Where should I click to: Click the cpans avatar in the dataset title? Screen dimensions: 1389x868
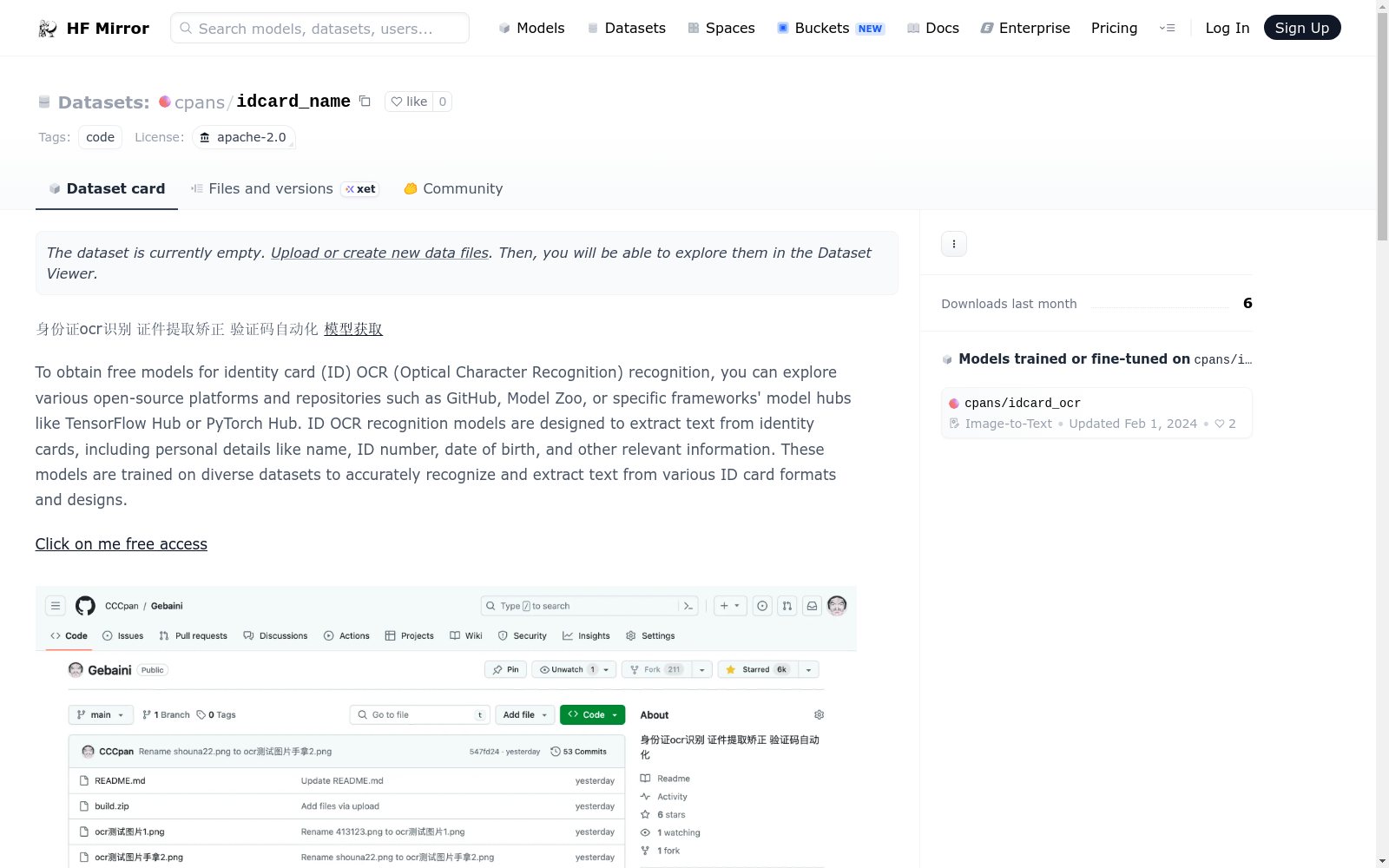[165, 102]
